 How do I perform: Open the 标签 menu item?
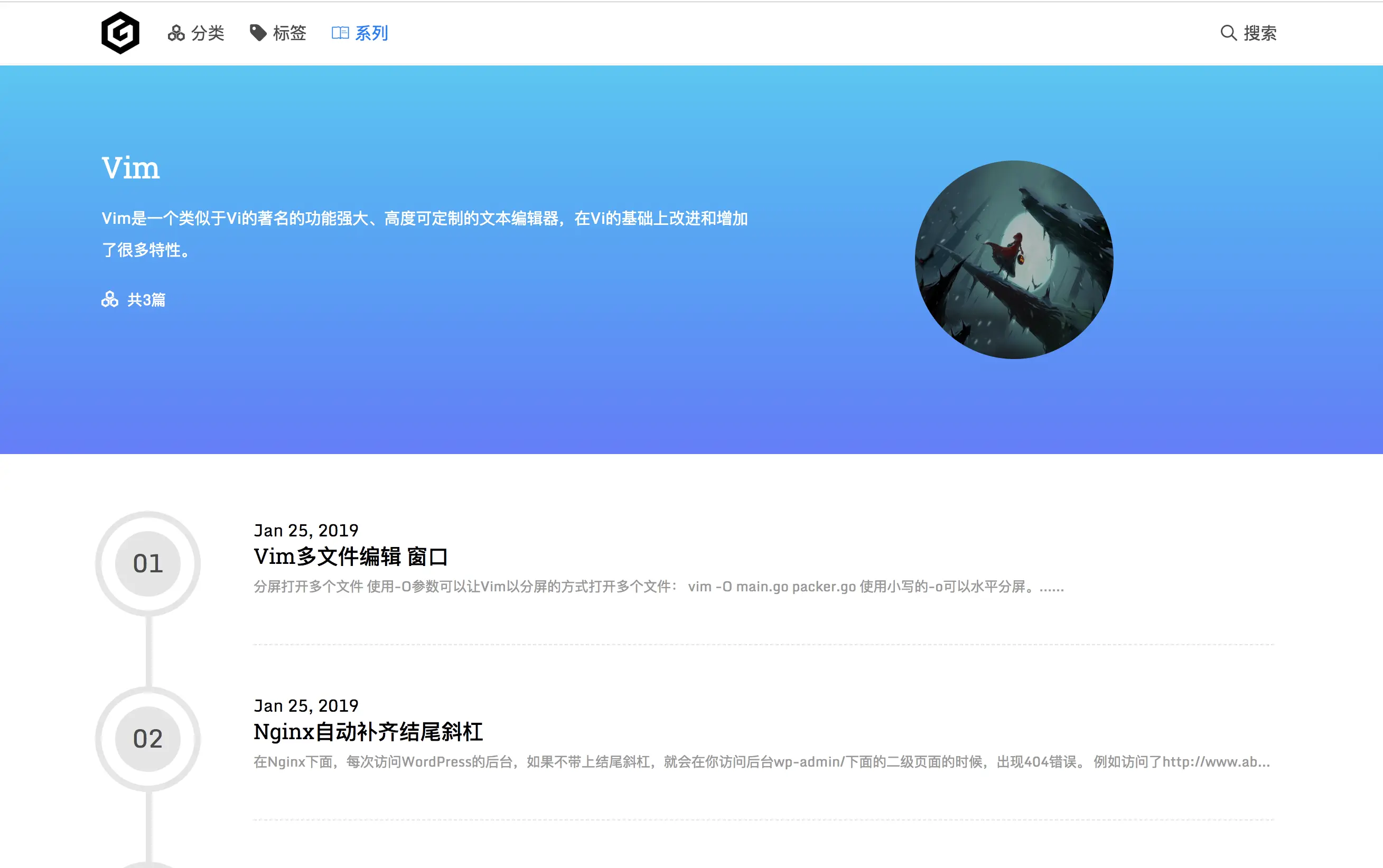[289, 33]
